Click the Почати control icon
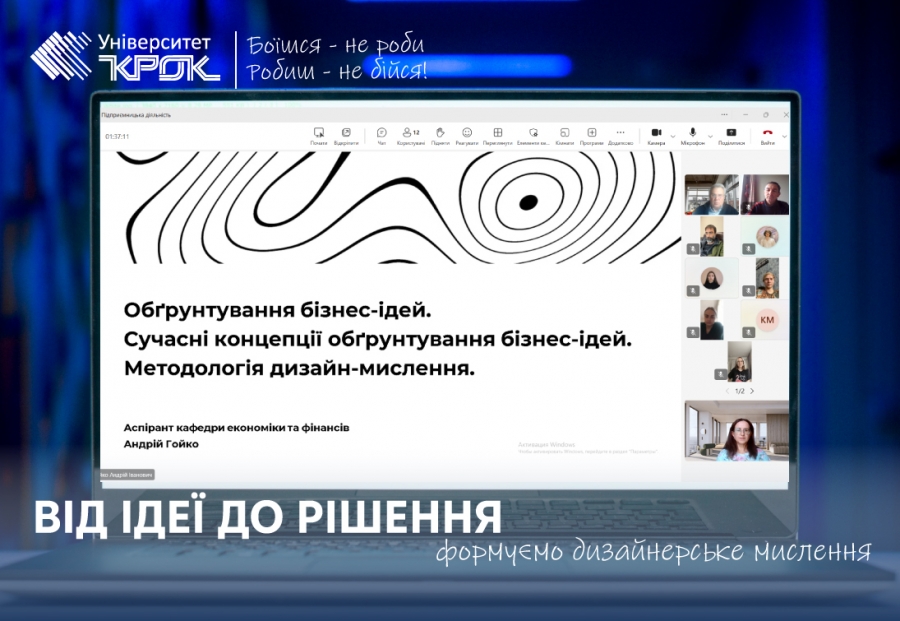 point(319,133)
